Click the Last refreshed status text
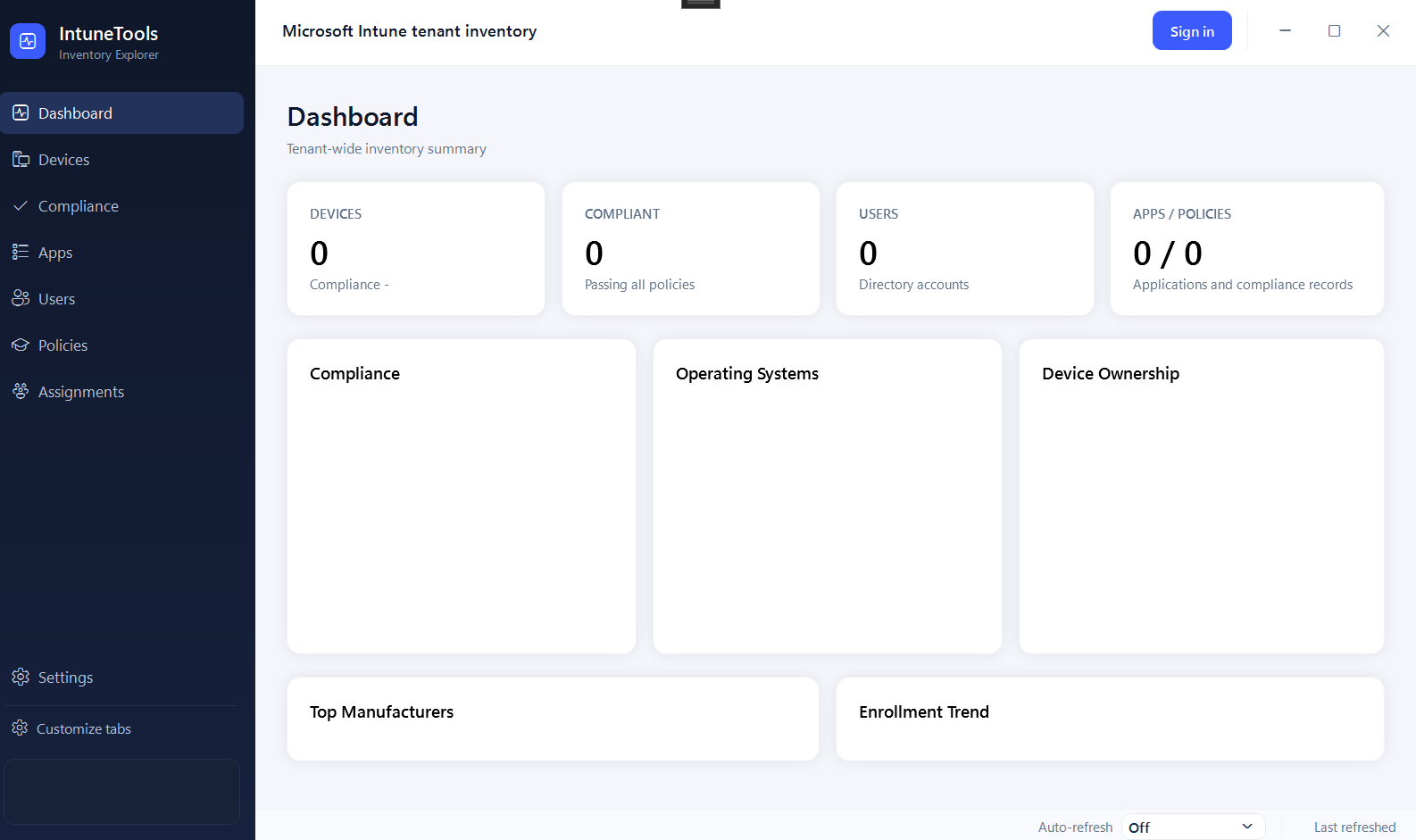 tap(1354, 828)
